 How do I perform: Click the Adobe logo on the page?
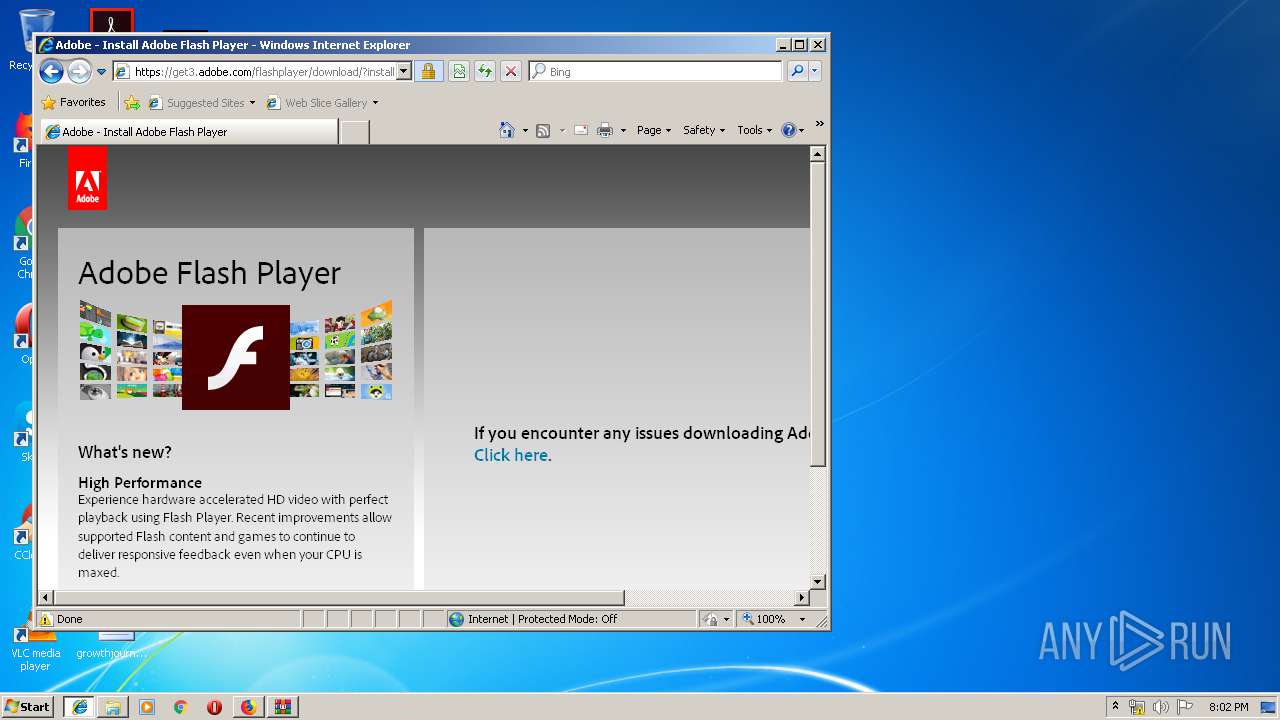[87, 178]
